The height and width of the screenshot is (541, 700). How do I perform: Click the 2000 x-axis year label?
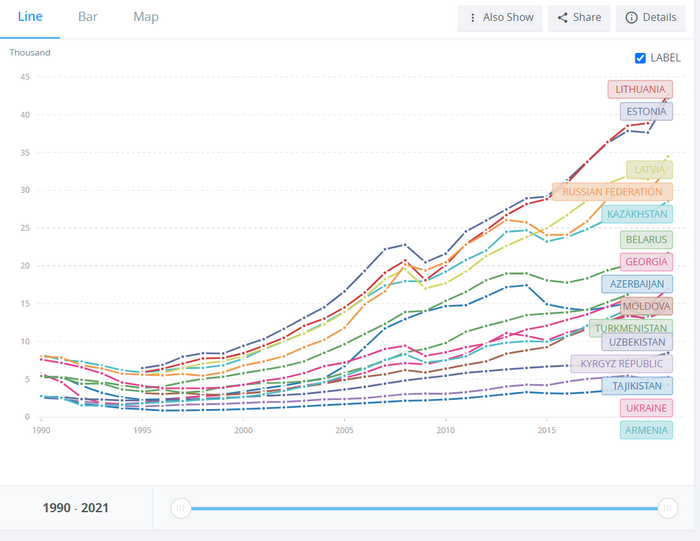pos(243,430)
